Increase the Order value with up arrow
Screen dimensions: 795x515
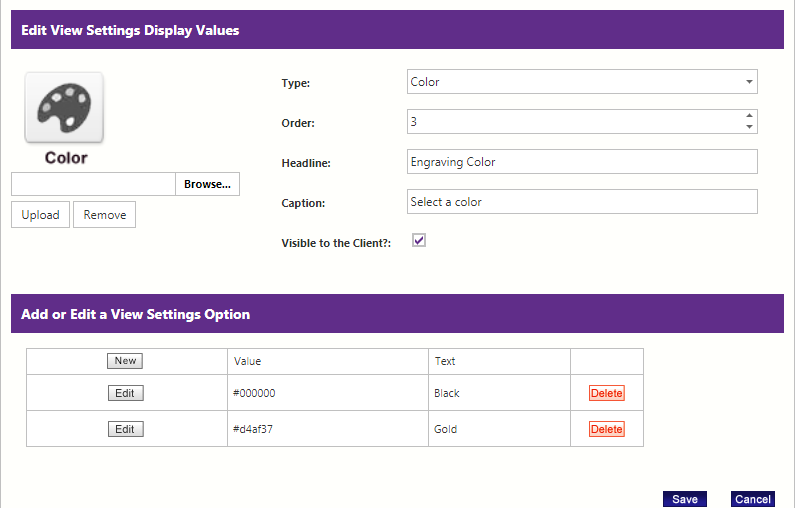point(749,116)
